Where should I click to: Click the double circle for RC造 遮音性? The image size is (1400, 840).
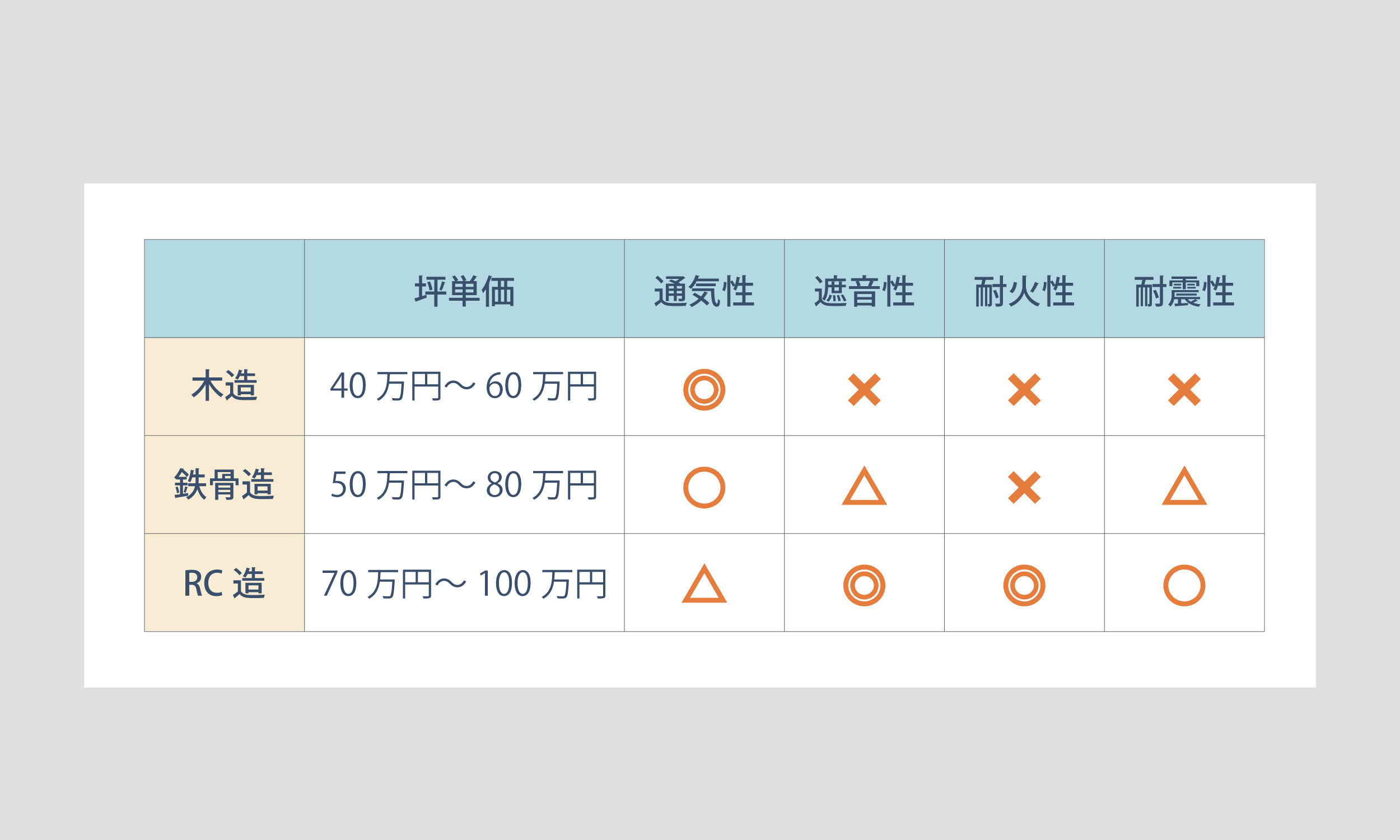(x=864, y=586)
